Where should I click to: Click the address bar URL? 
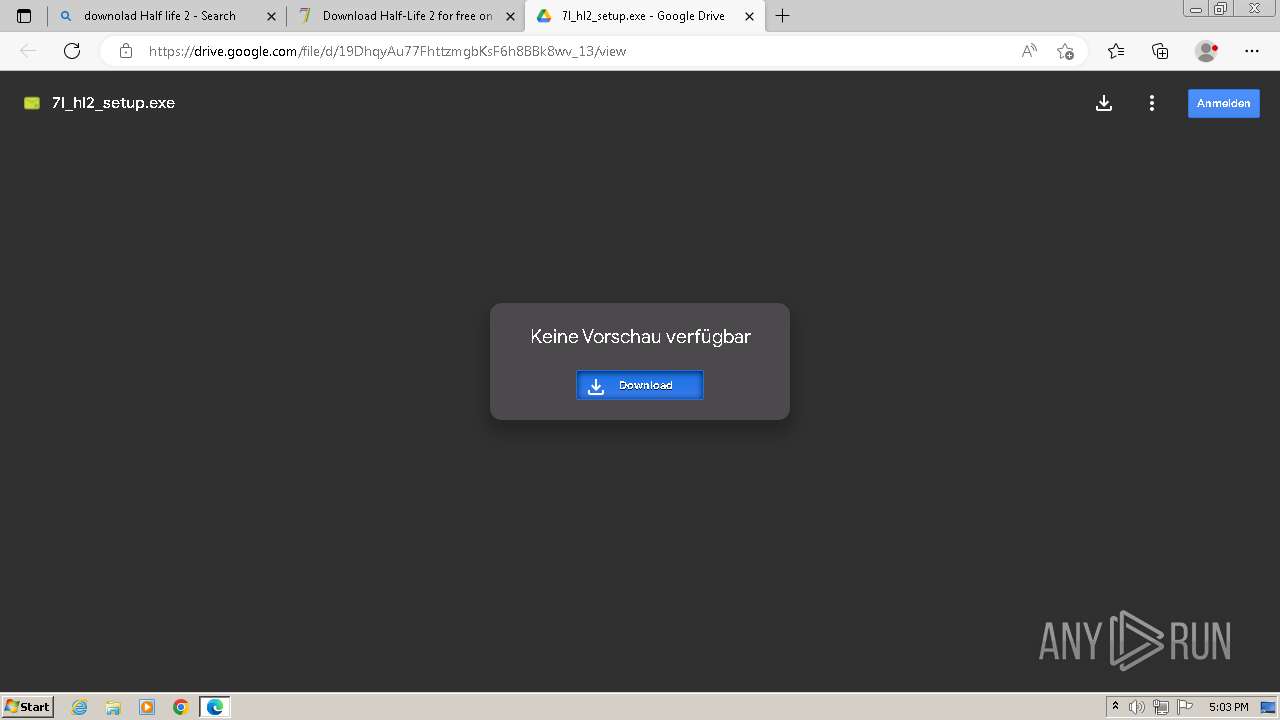click(387, 51)
